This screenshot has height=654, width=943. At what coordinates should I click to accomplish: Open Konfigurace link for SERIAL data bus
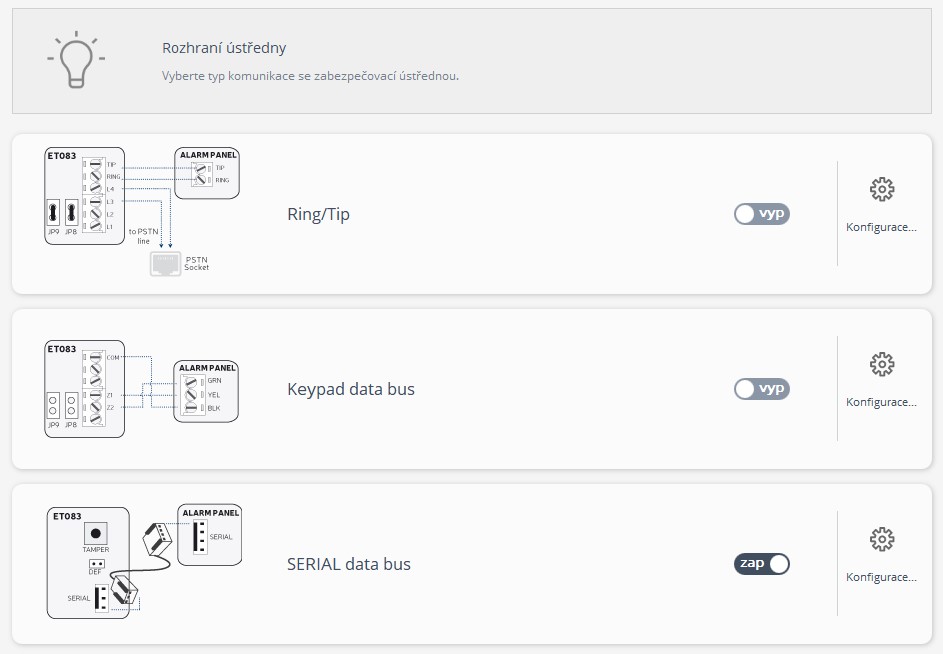coord(881,577)
